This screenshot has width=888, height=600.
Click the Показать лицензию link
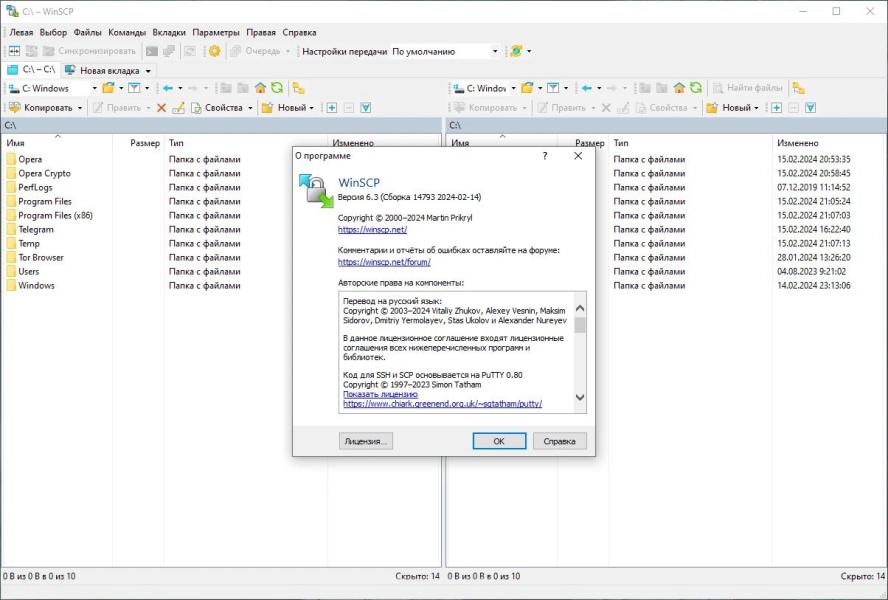380,394
